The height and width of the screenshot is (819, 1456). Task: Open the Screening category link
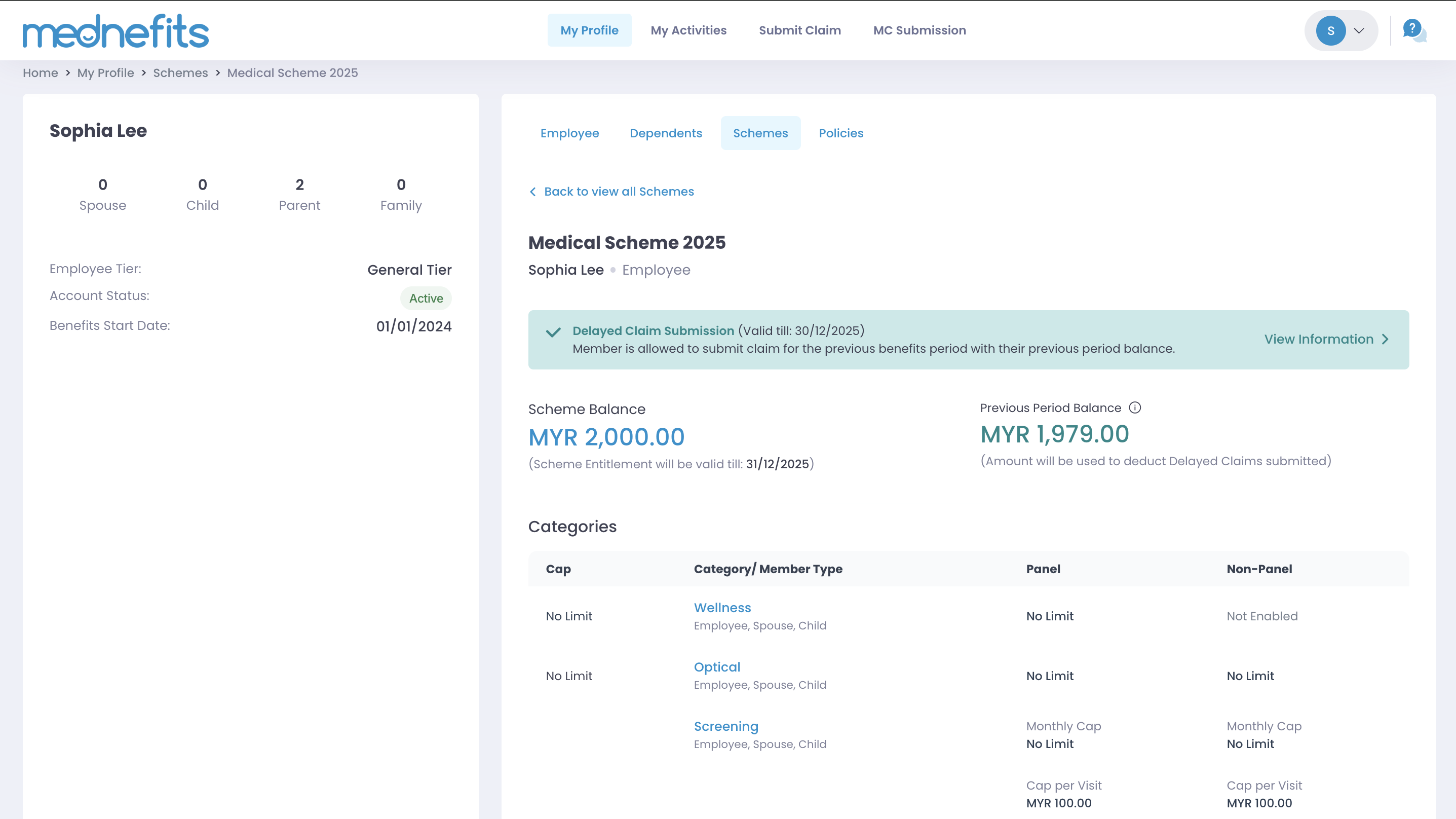click(726, 726)
